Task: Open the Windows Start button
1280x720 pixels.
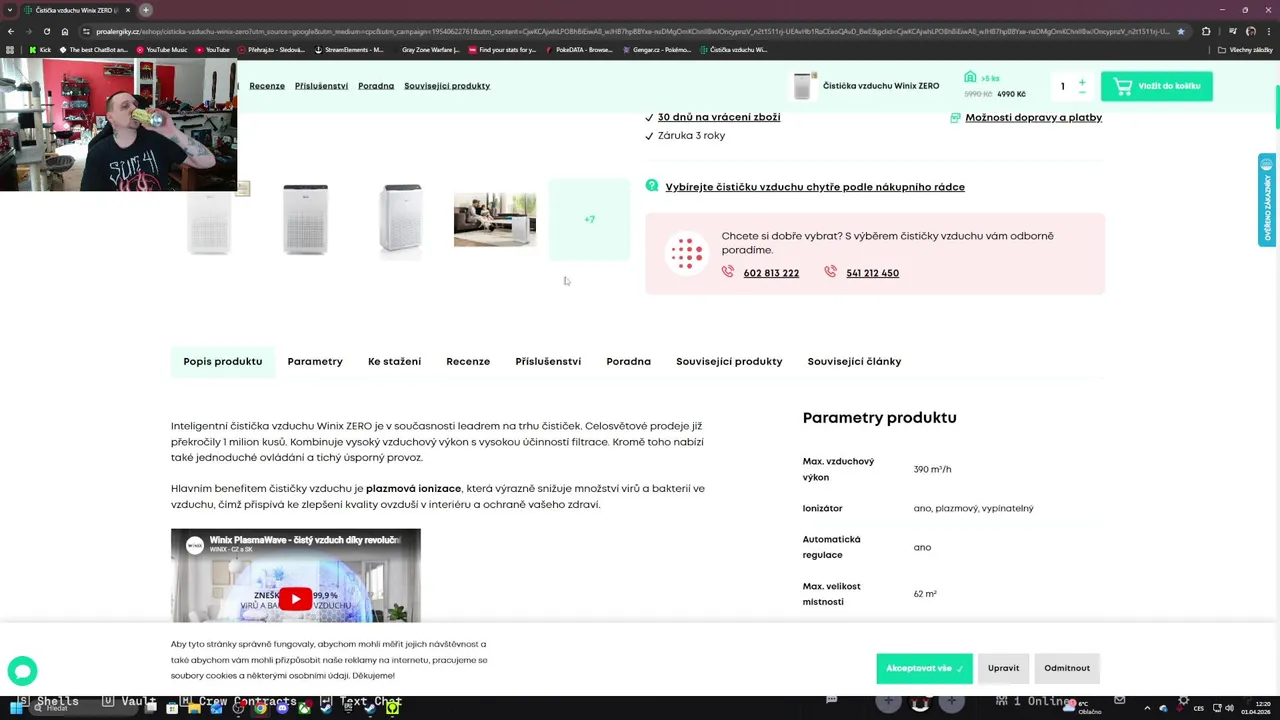Action: 17,707
